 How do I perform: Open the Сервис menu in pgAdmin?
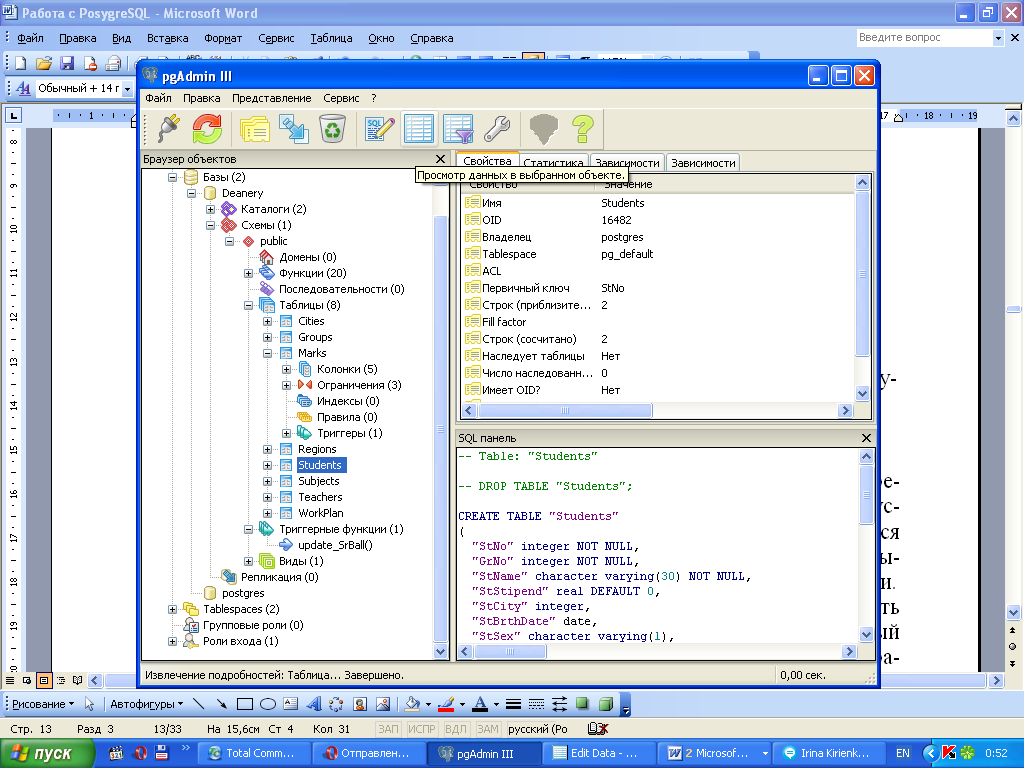point(341,98)
